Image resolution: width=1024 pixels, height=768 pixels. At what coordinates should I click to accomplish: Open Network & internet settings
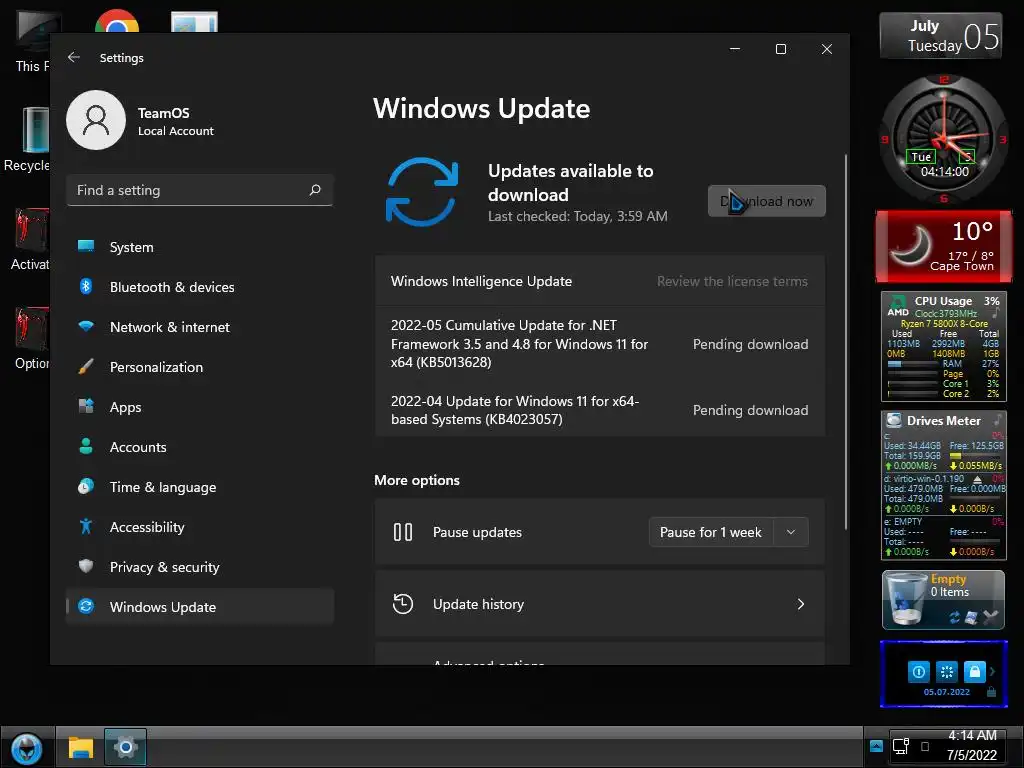click(200, 327)
